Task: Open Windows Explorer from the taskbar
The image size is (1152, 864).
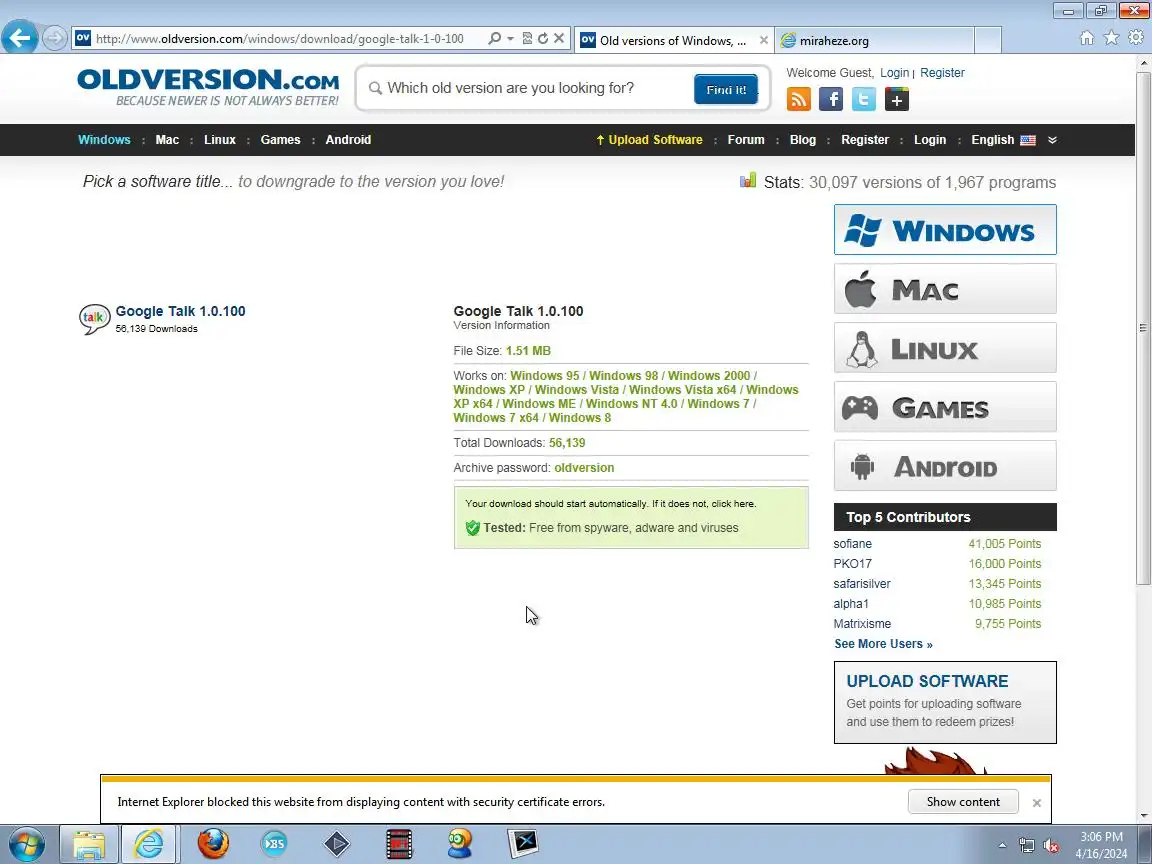Action: [88, 843]
